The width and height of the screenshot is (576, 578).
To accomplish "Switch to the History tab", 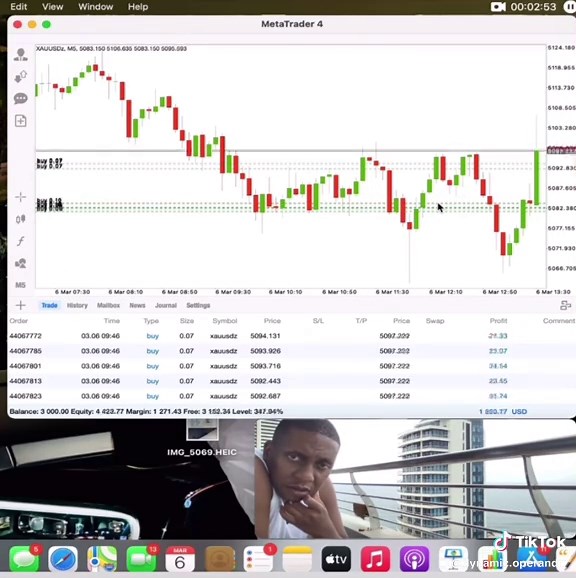I will click(77, 305).
